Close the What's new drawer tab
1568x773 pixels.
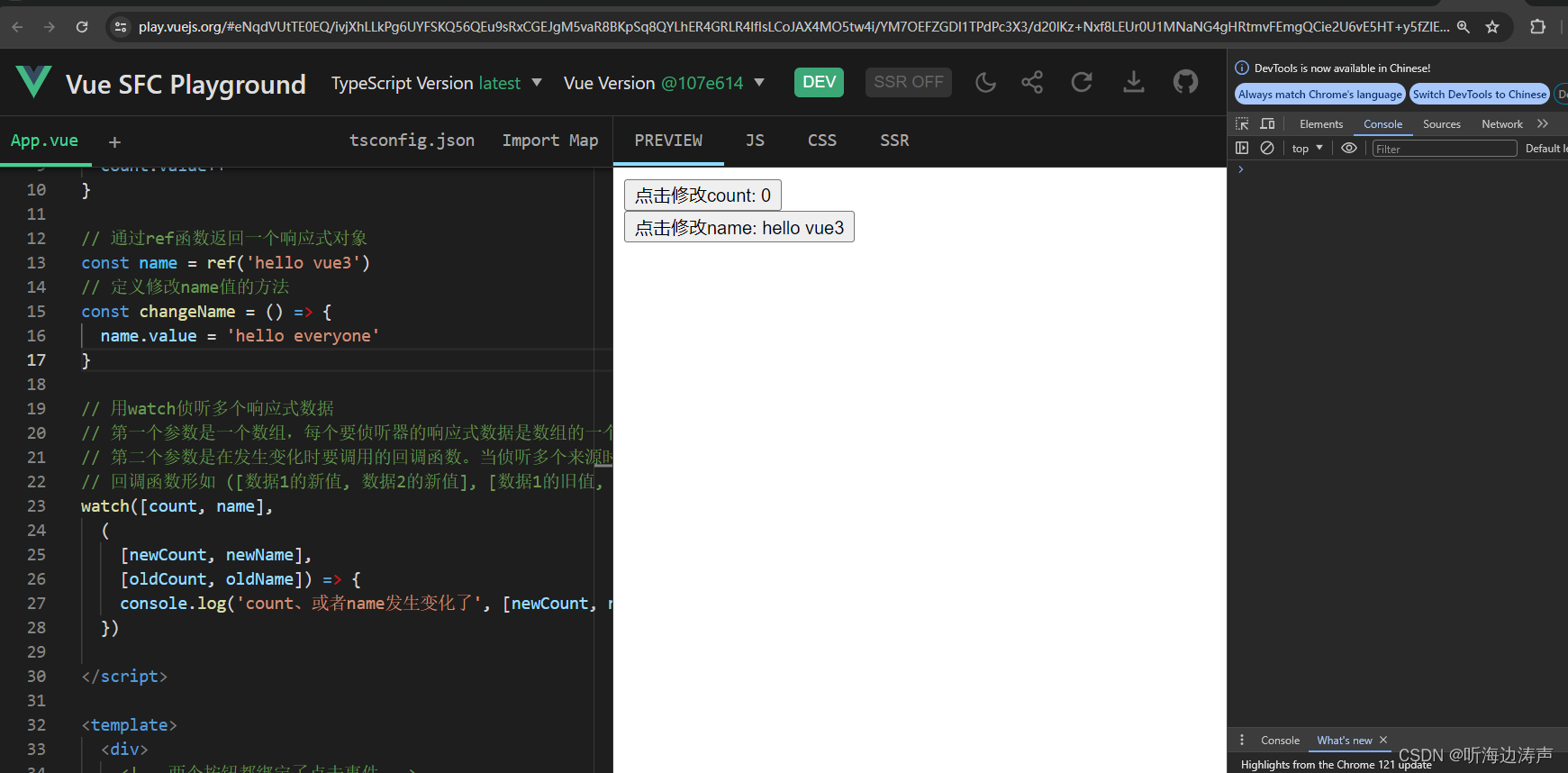tap(1383, 740)
